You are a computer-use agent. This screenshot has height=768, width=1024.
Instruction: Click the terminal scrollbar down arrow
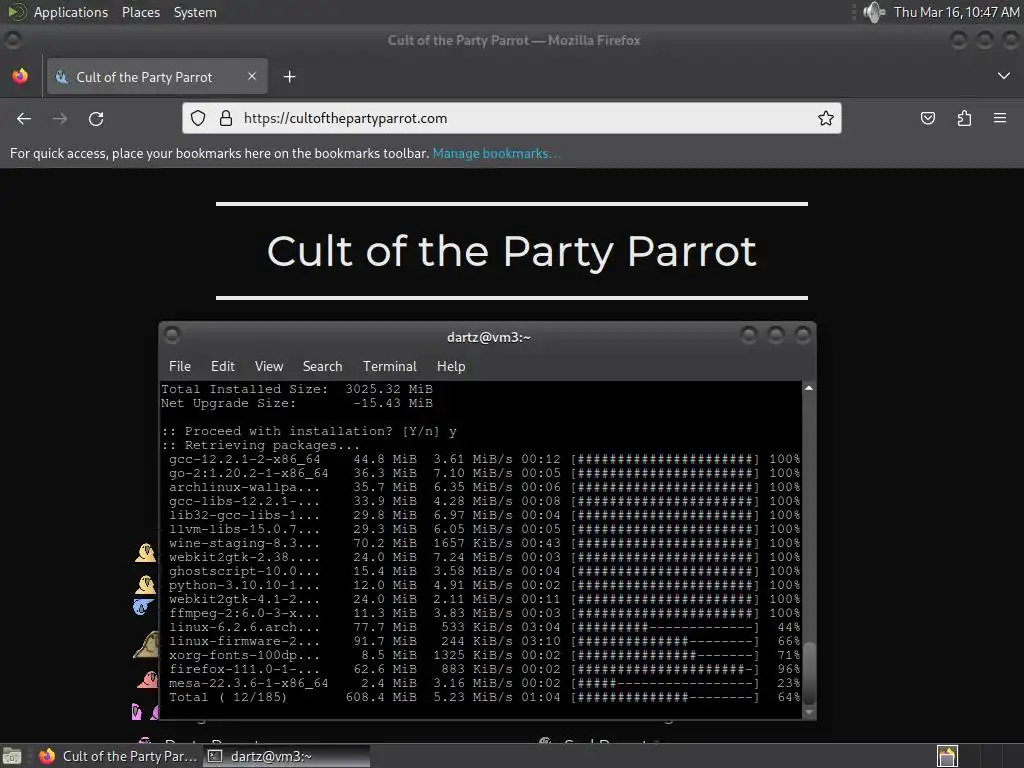coord(809,712)
